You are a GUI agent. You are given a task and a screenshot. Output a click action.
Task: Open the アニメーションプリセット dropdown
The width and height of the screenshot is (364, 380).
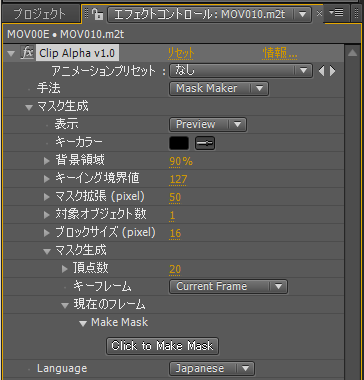pos(241,71)
